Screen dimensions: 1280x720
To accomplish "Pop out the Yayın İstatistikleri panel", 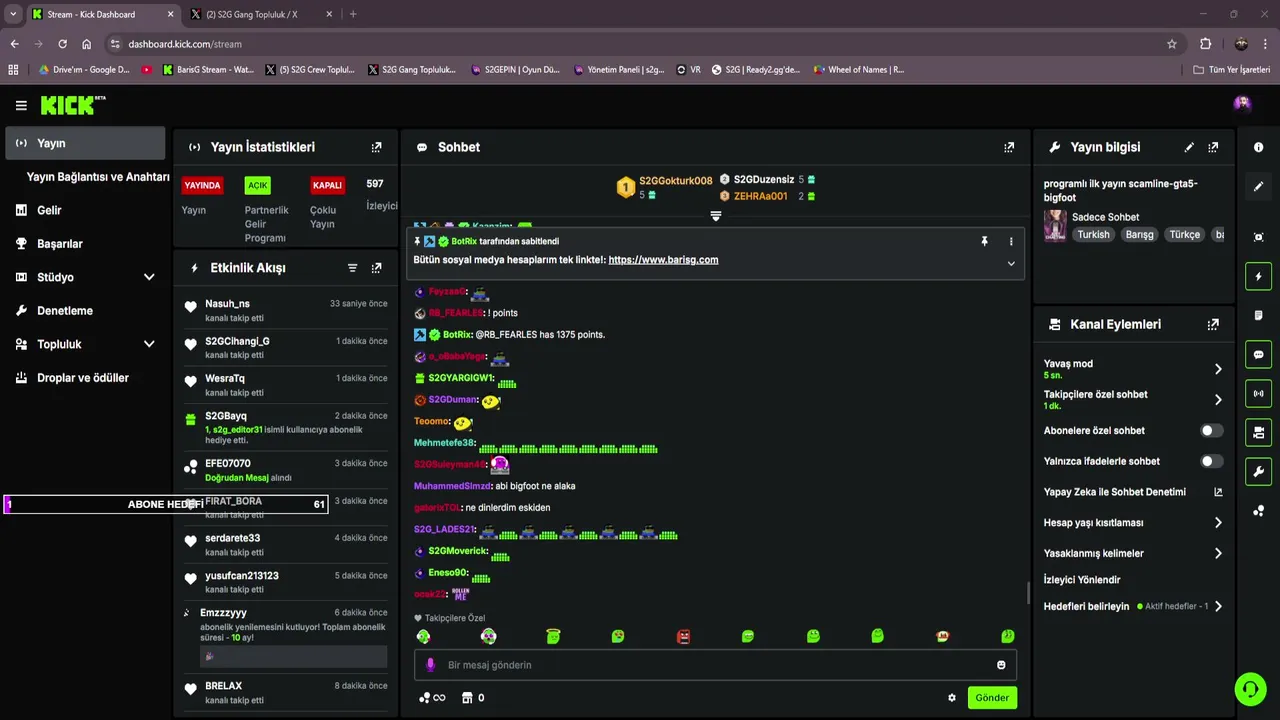I will point(376,147).
